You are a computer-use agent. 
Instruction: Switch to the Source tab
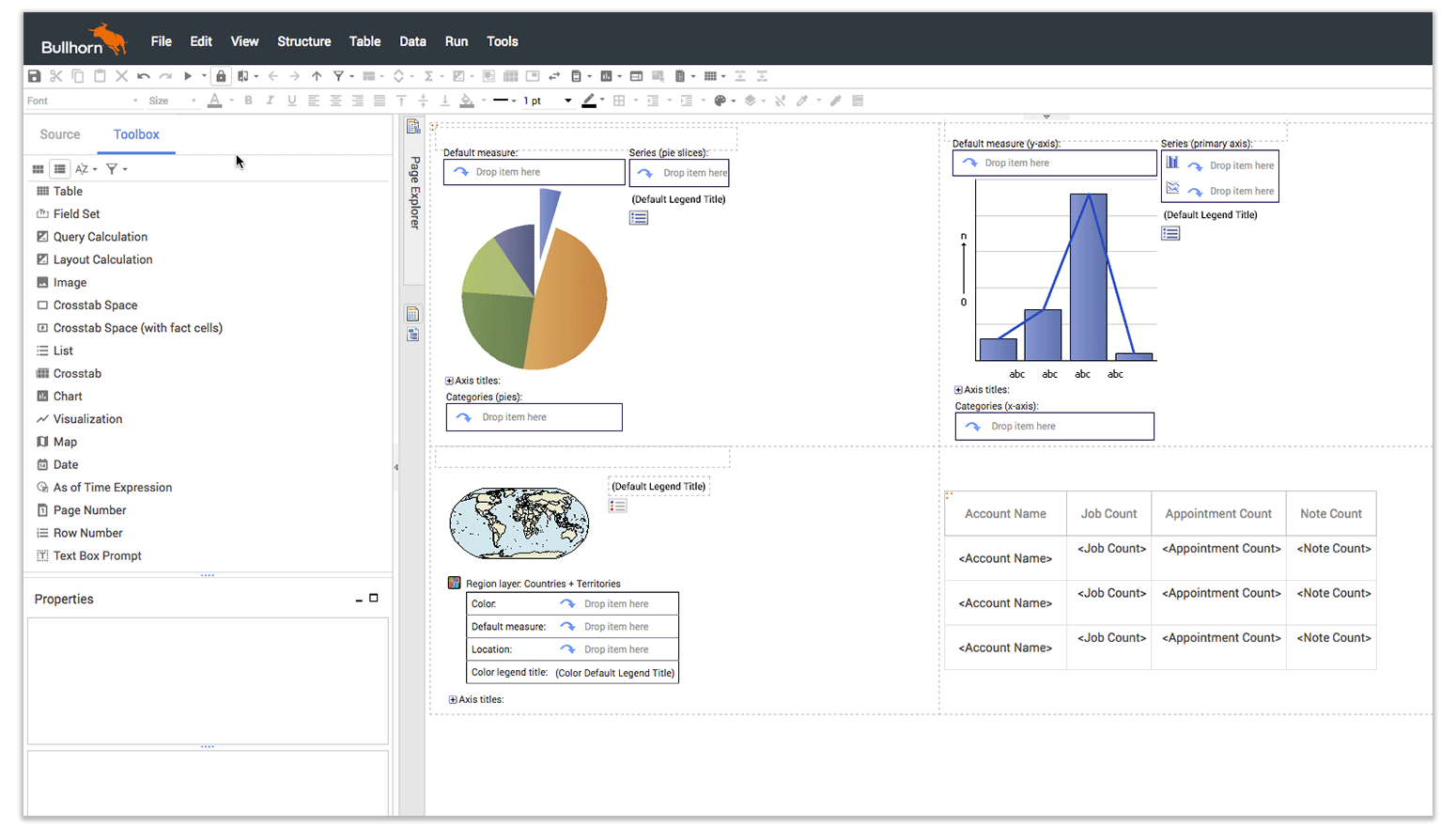coord(60,134)
